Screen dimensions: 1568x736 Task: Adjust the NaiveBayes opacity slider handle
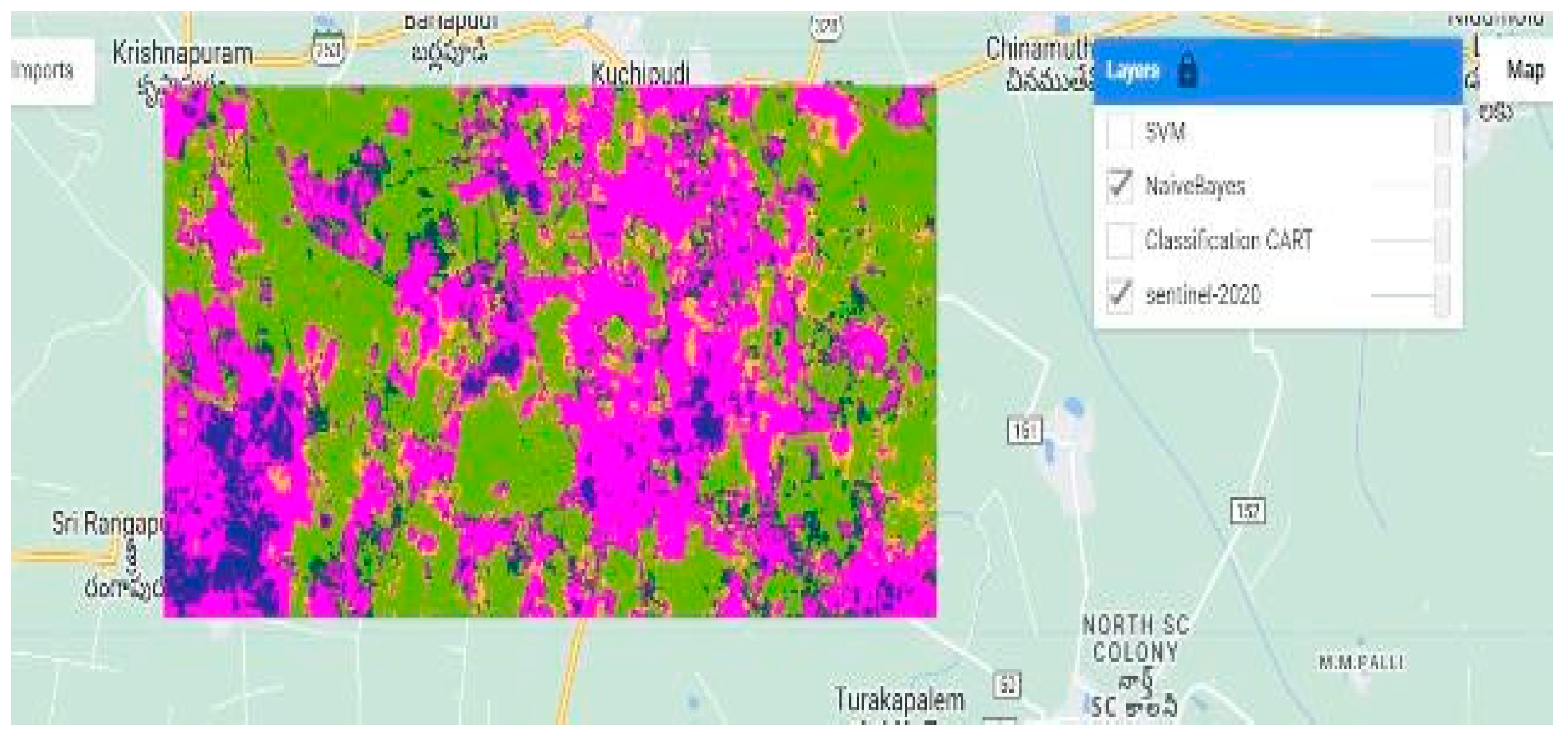1441,187
